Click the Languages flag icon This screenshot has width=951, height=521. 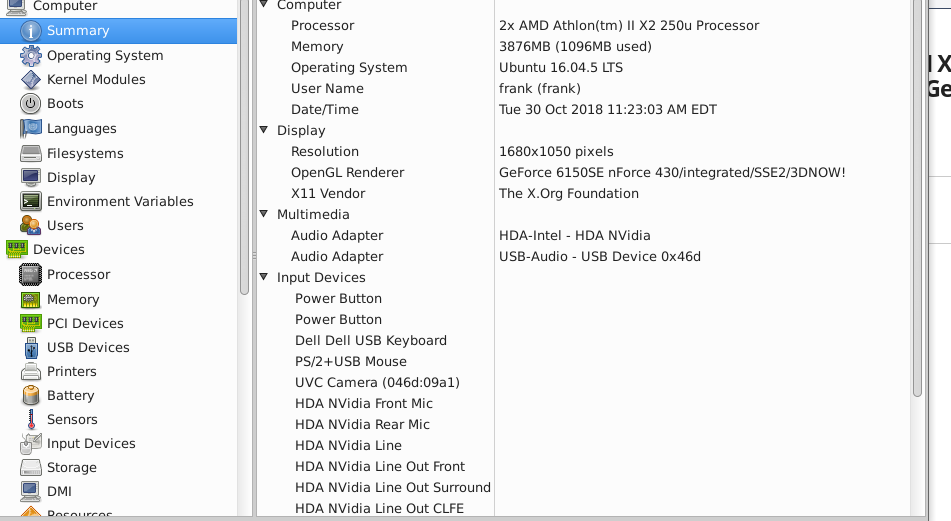30,129
